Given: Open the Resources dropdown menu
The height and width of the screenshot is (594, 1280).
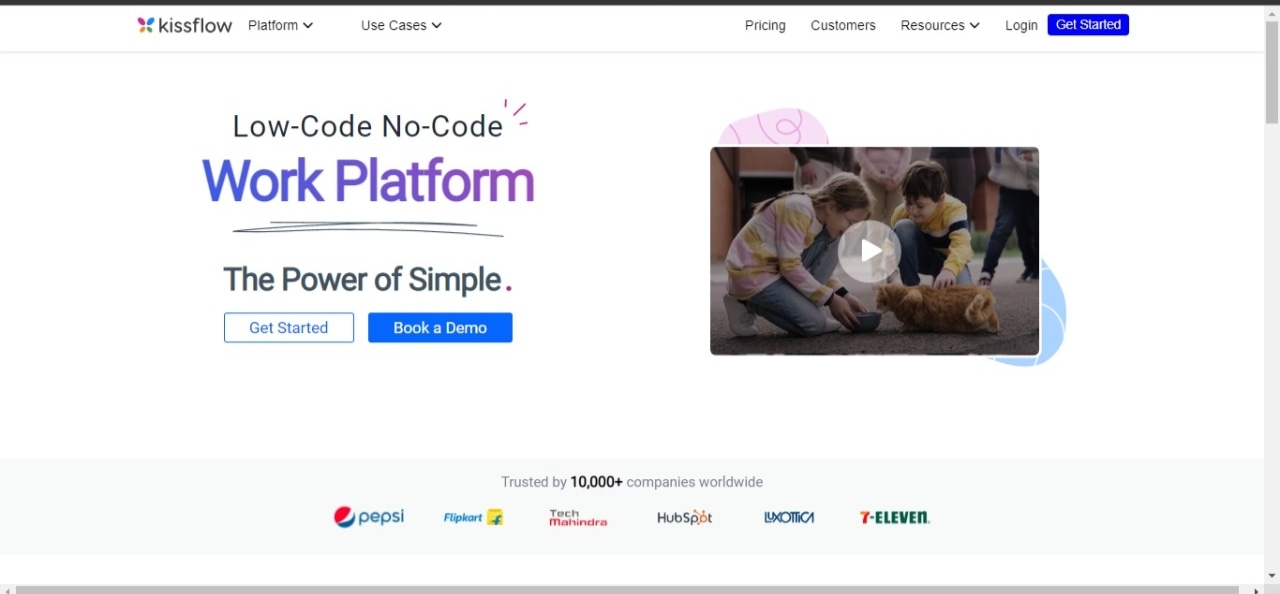Looking at the screenshot, I should point(939,25).
